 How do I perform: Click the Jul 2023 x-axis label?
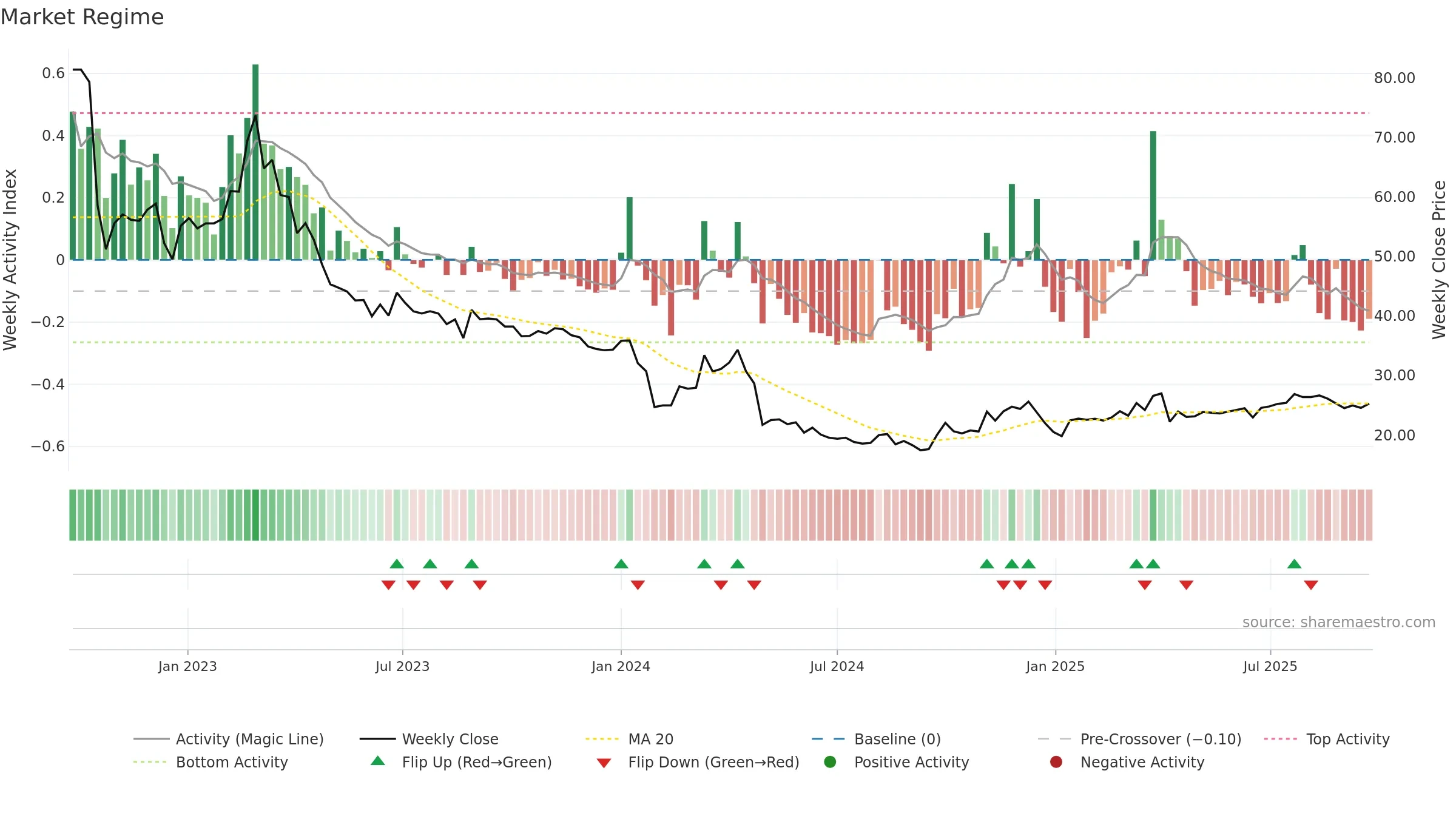tap(402, 667)
